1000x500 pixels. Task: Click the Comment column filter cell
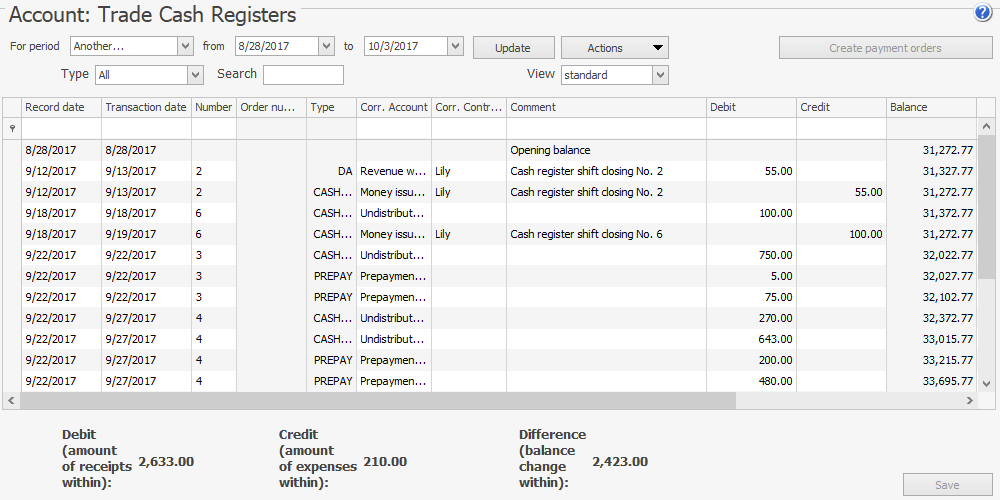click(606, 128)
